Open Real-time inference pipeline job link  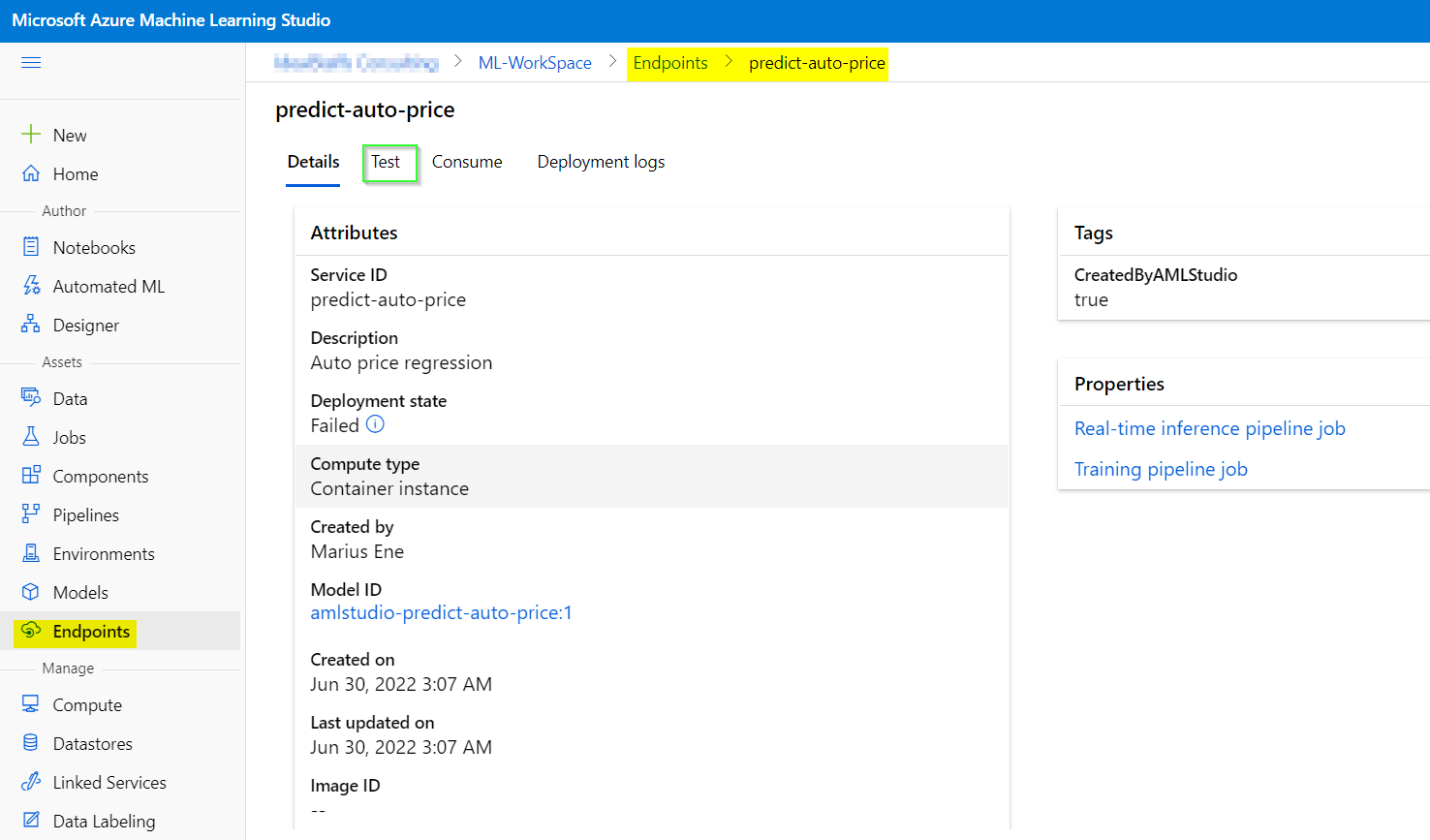click(1209, 428)
